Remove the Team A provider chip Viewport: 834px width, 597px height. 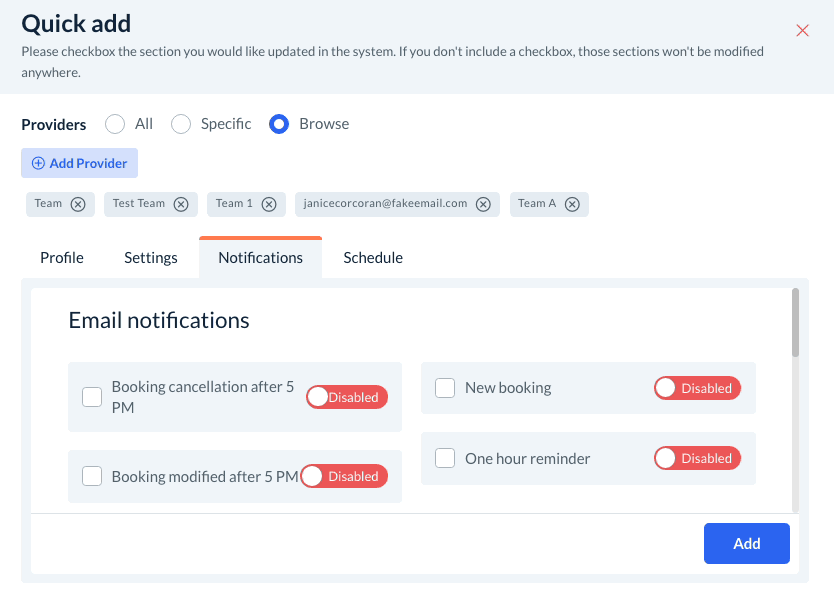click(x=572, y=204)
